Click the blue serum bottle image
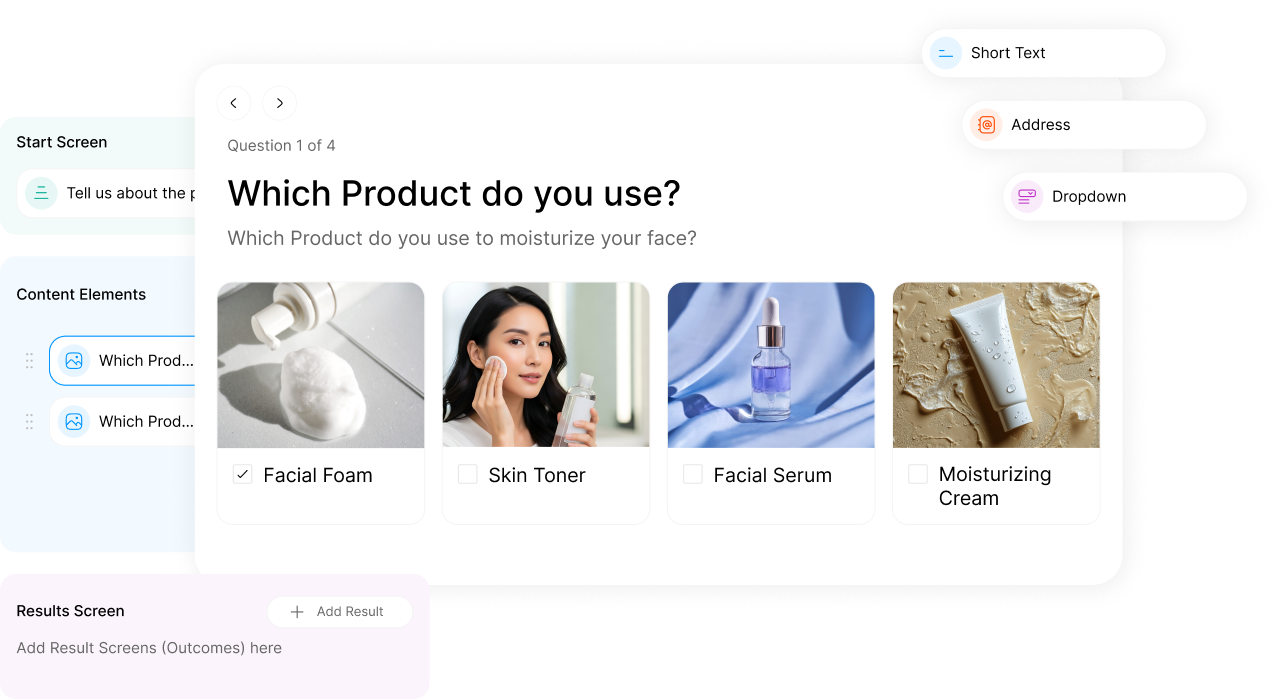This screenshot has width=1280, height=699. click(x=771, y=365)
